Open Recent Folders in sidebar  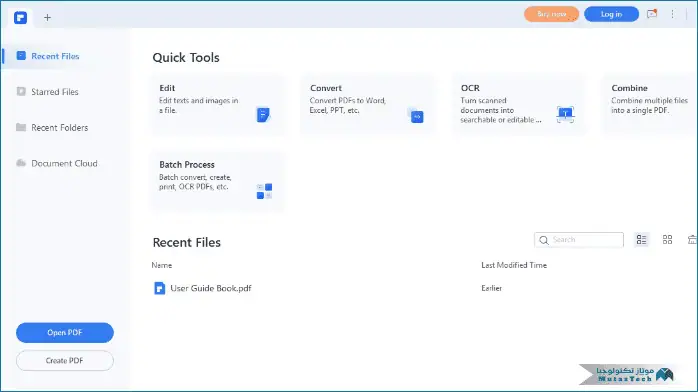[x=60, y=128]
